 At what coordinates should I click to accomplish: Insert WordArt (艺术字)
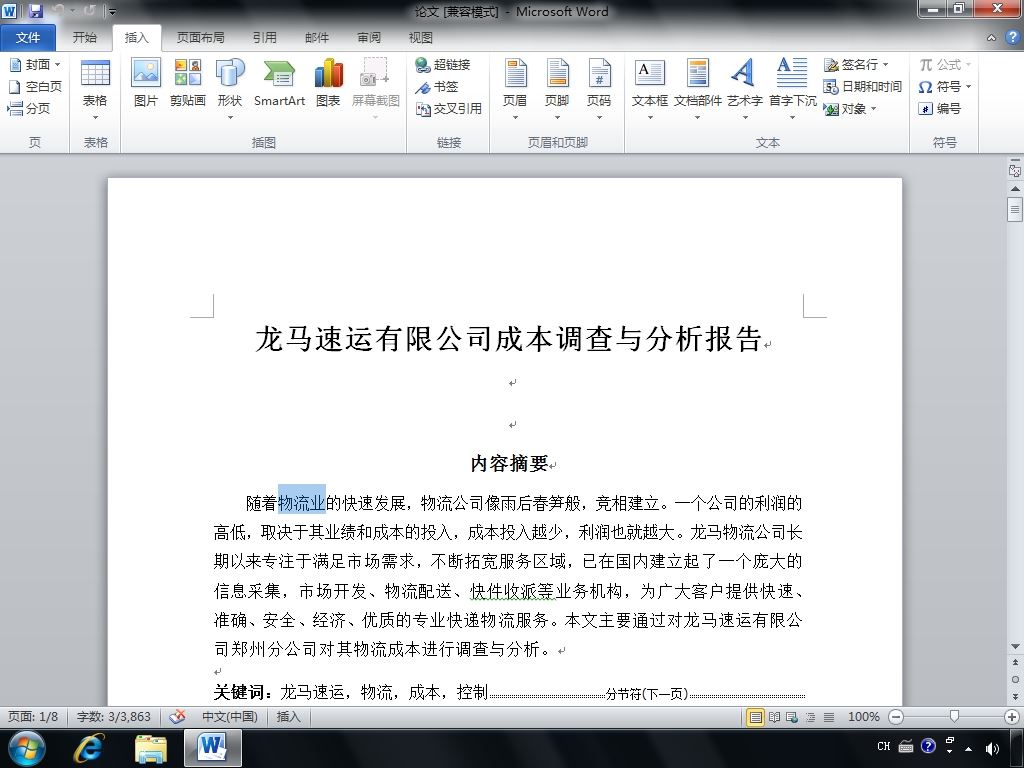pyautogui.click(x=744, y=89)
